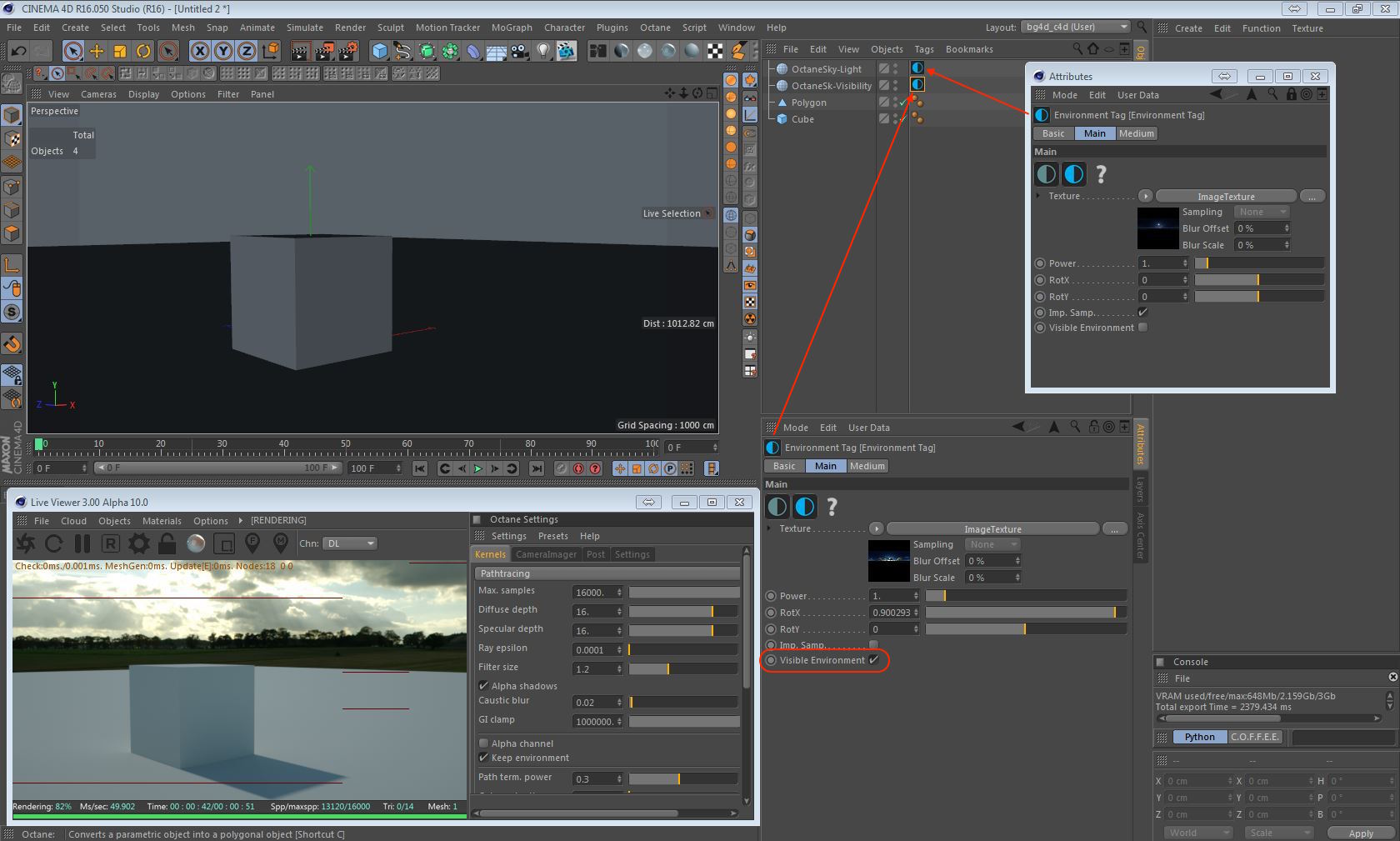Click the Environment Tag on OctaneSk-Visibility
The image size is (1400, 841).
(x=917, y=84)
